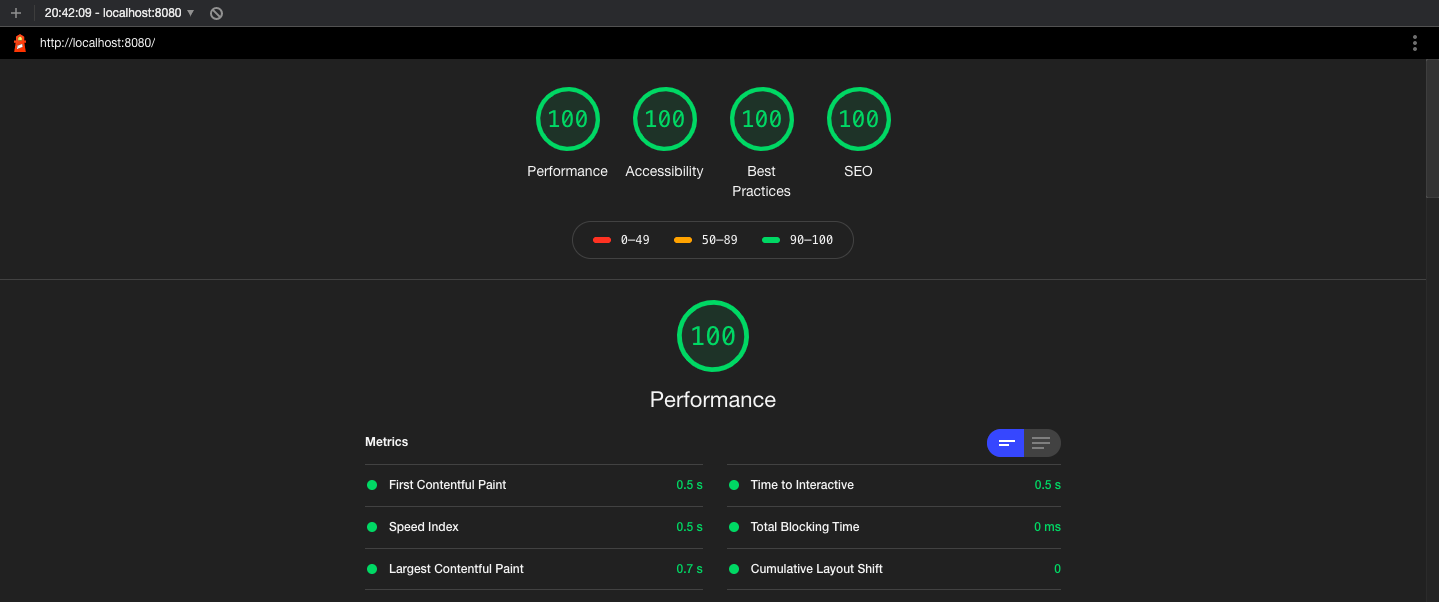Open the report history dropdown for localhost:8080
The width and height of the screenshot is (1439, 602).
click(190, 14)
